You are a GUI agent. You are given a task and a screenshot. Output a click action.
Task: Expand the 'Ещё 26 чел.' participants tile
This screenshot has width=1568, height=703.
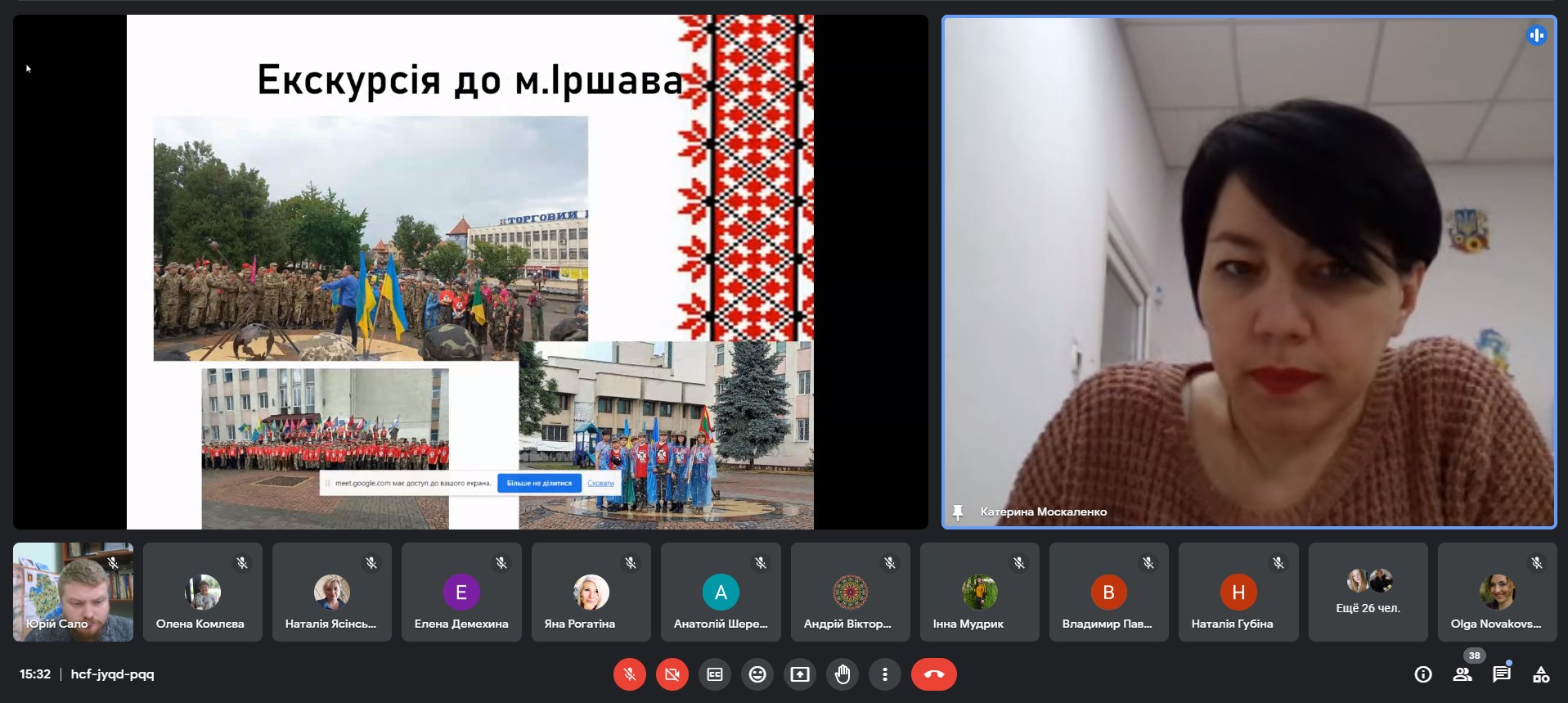[1368, 592]
